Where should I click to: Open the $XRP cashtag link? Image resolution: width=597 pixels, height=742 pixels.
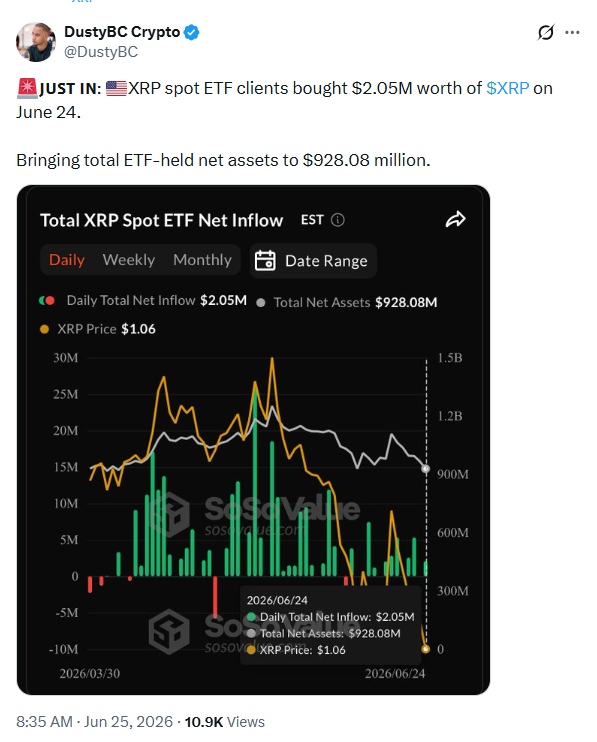(x=508, y=88)
